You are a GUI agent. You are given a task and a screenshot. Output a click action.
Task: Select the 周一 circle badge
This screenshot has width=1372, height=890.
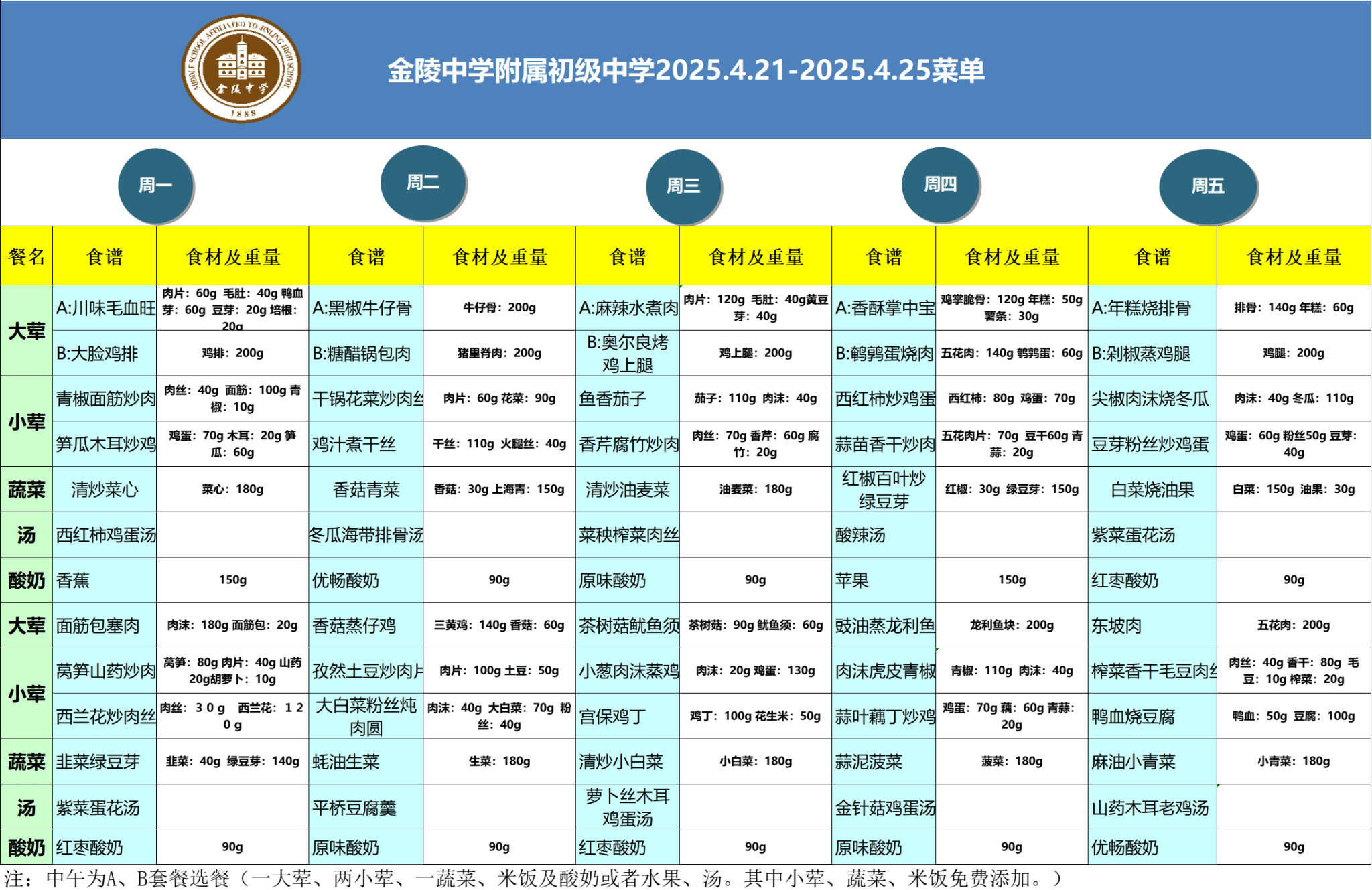pos(155,185)
